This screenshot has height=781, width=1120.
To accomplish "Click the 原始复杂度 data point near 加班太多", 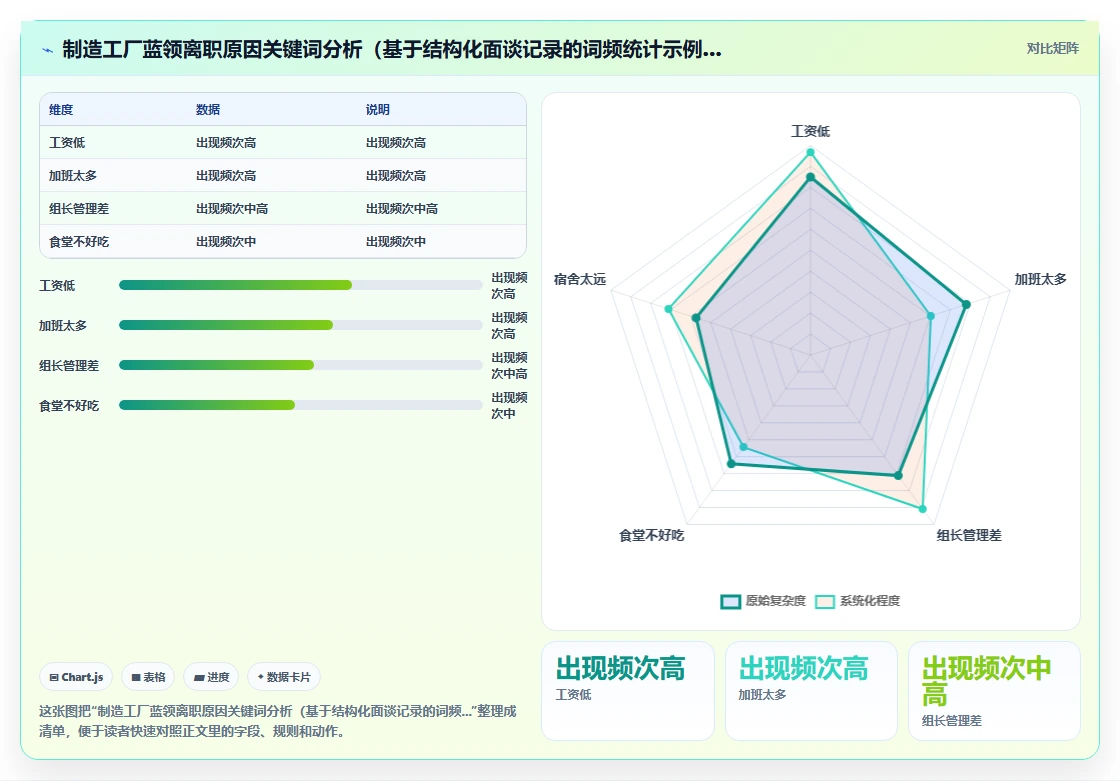I will pos(966,304).
